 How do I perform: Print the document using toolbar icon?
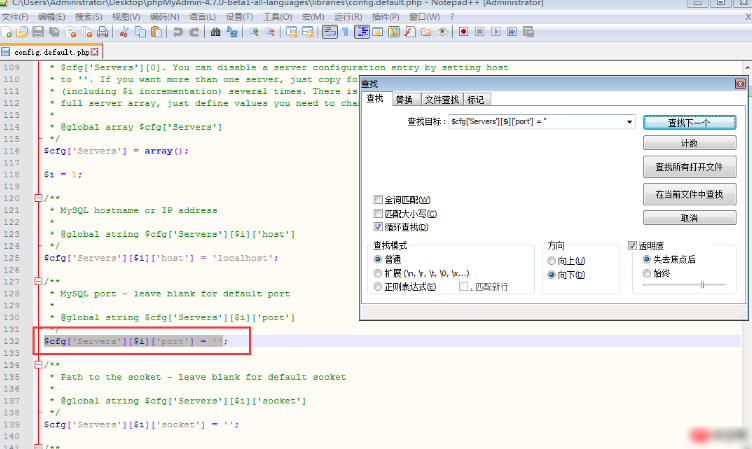(103, 32)
